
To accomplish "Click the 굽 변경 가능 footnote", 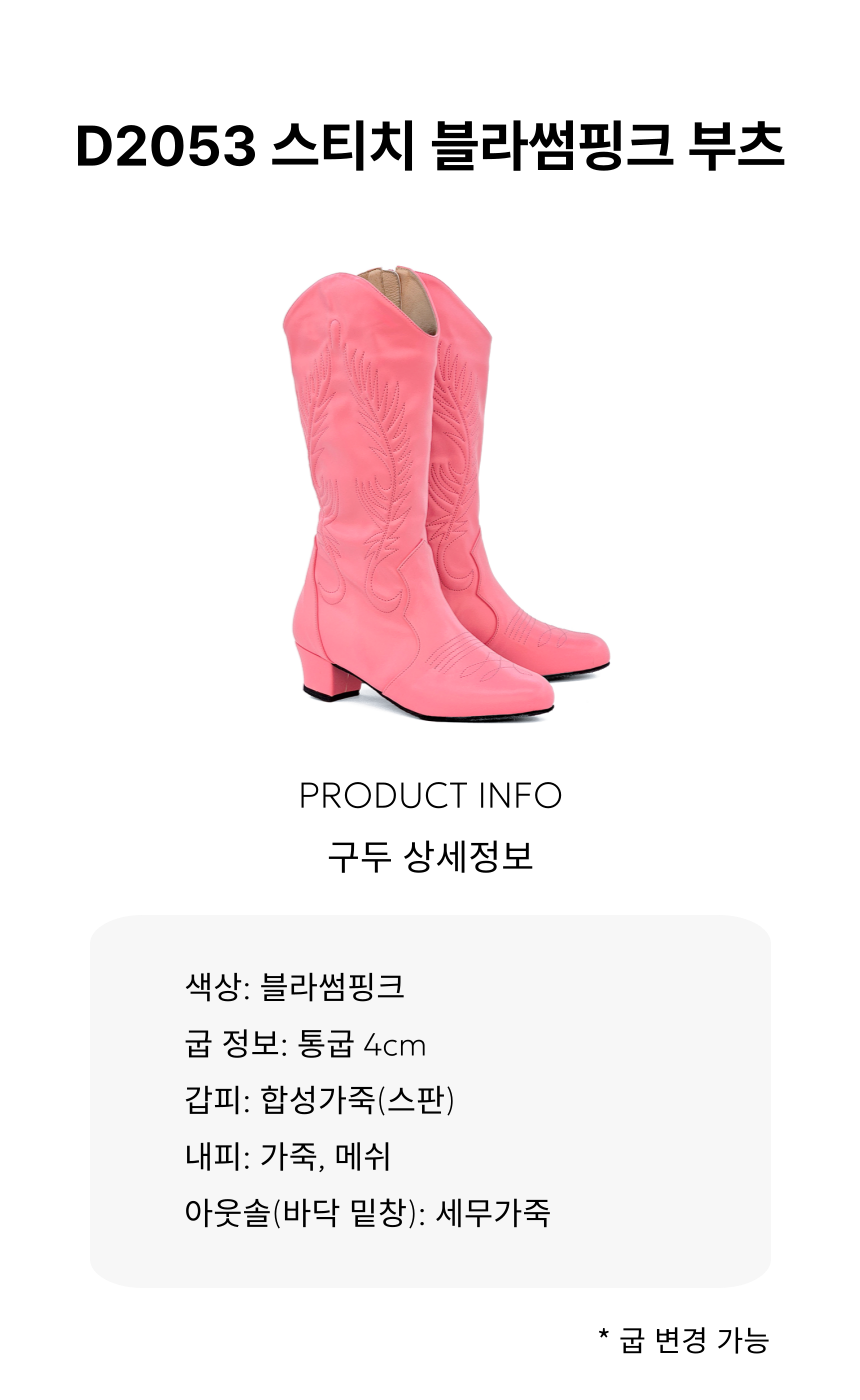I will (x=683, y=1340).
